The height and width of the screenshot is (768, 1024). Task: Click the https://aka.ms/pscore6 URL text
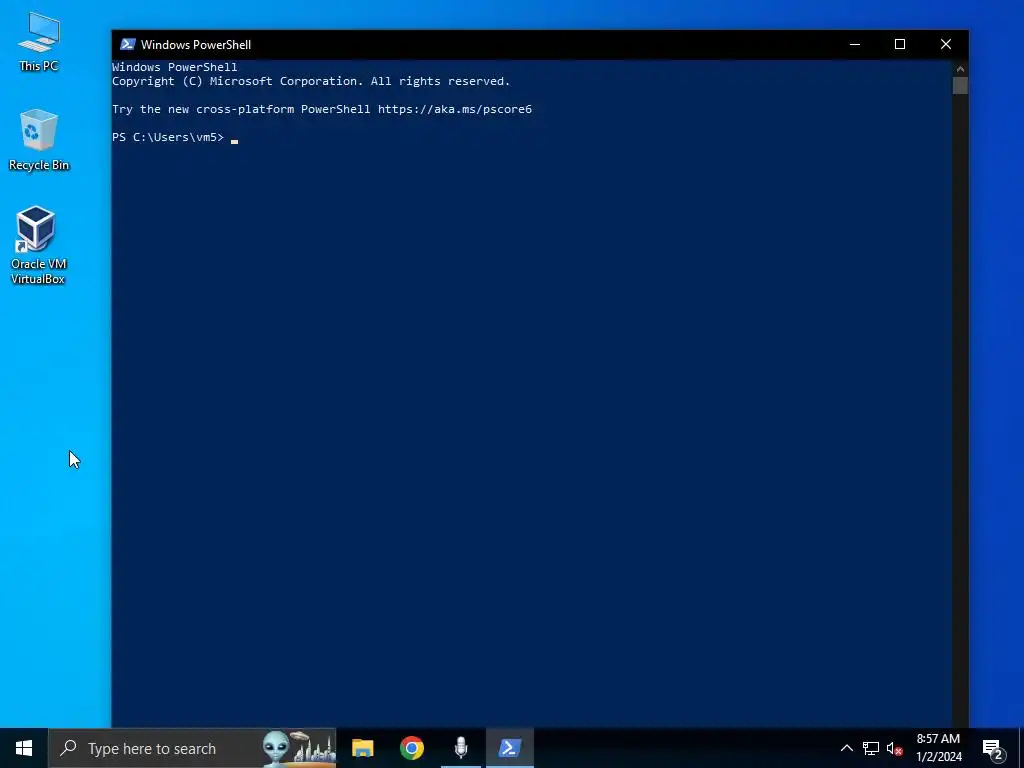pos(455,109)
